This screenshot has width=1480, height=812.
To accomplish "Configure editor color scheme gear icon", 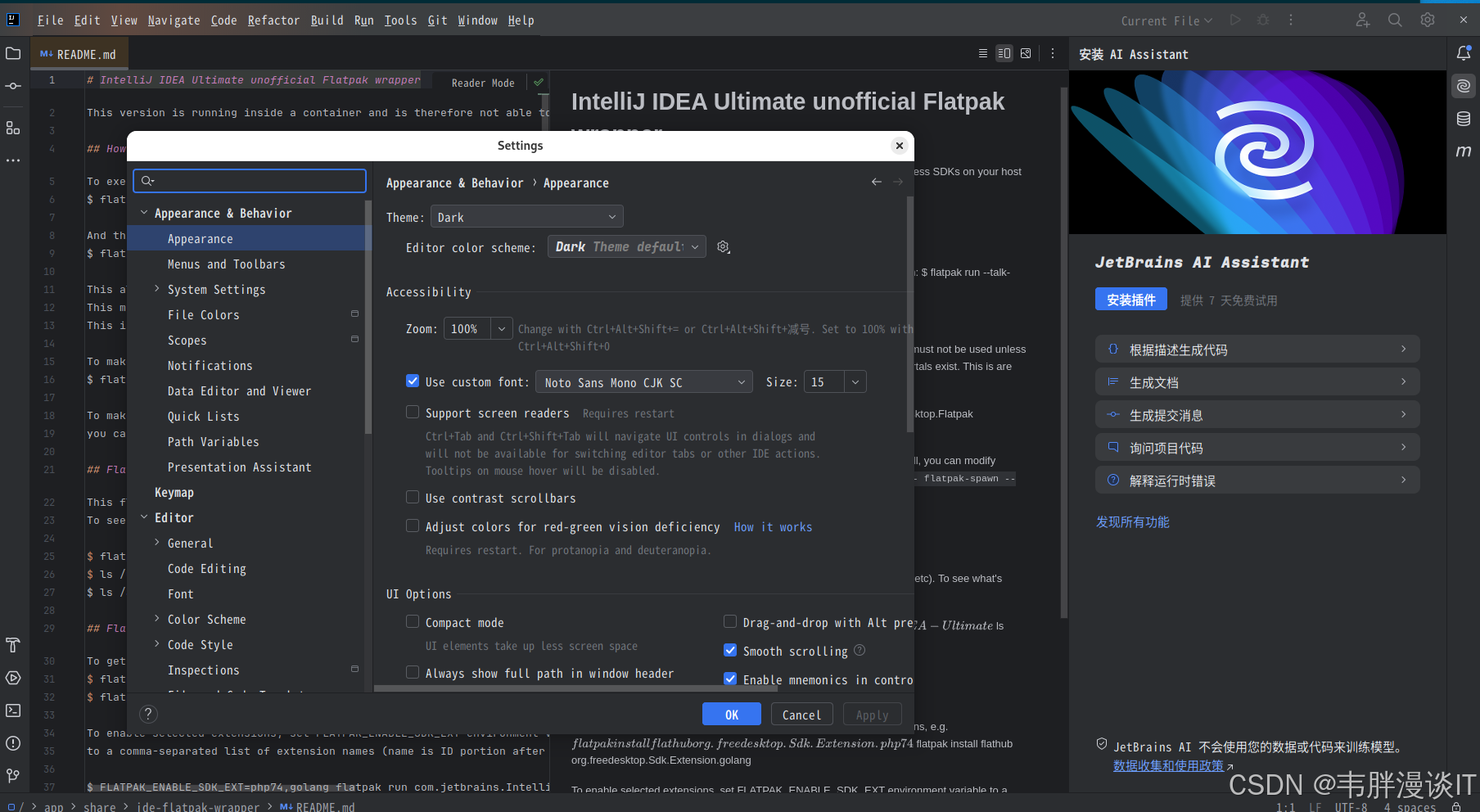I will click(724, 247).
